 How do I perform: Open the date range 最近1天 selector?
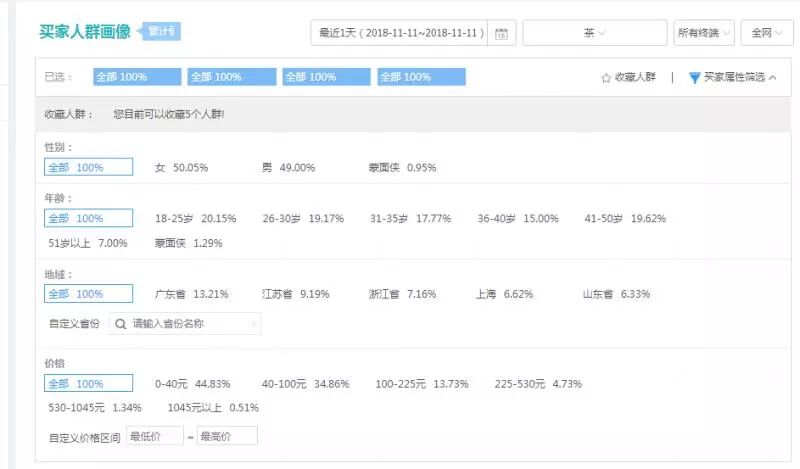tap(399, 33)
